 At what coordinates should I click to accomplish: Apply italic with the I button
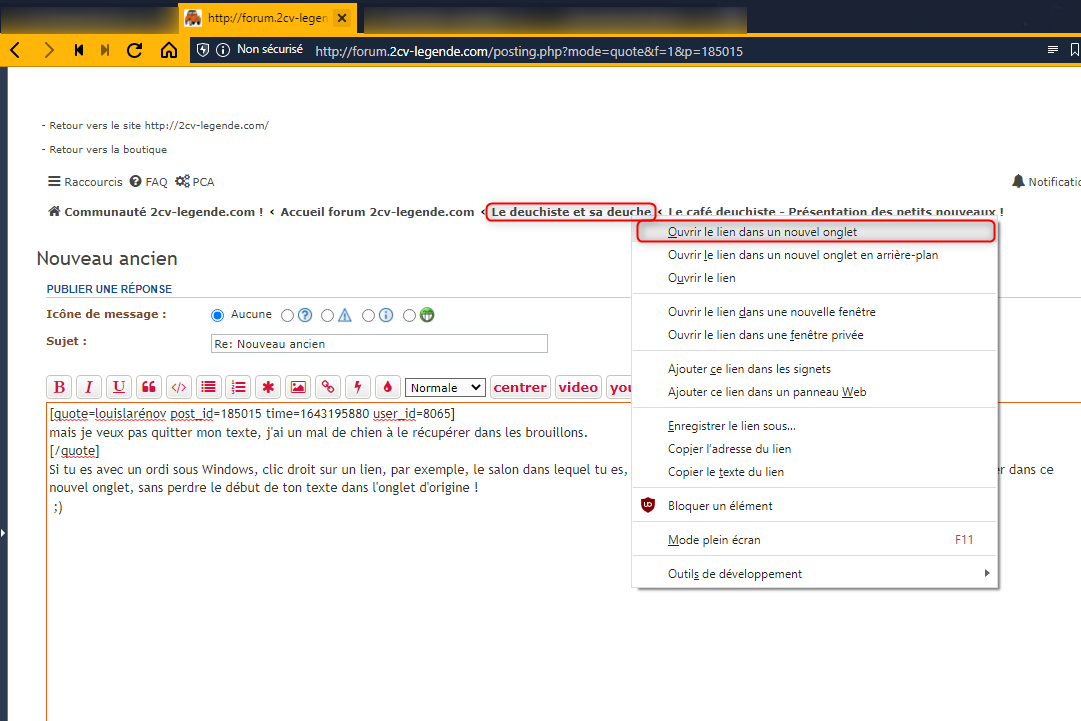pyautogui.click(x=89, y=388)
